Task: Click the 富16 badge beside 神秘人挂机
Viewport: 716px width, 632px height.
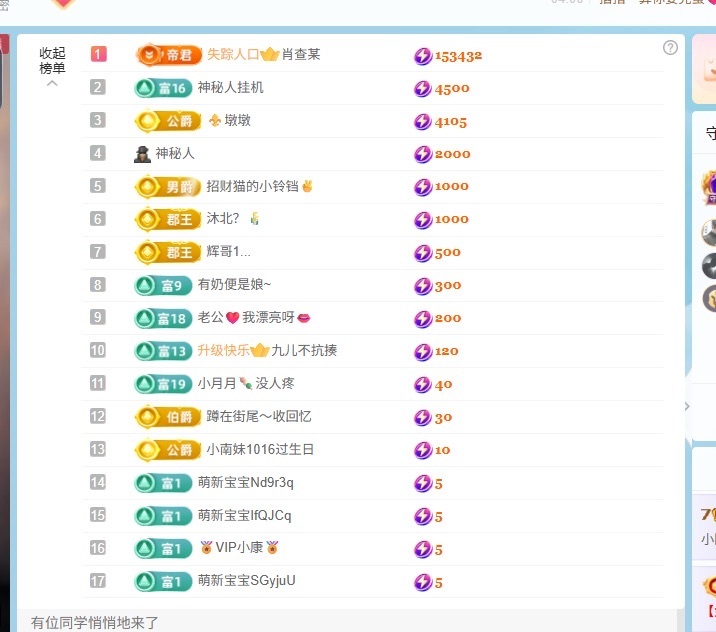Action: tap(163, 88)
